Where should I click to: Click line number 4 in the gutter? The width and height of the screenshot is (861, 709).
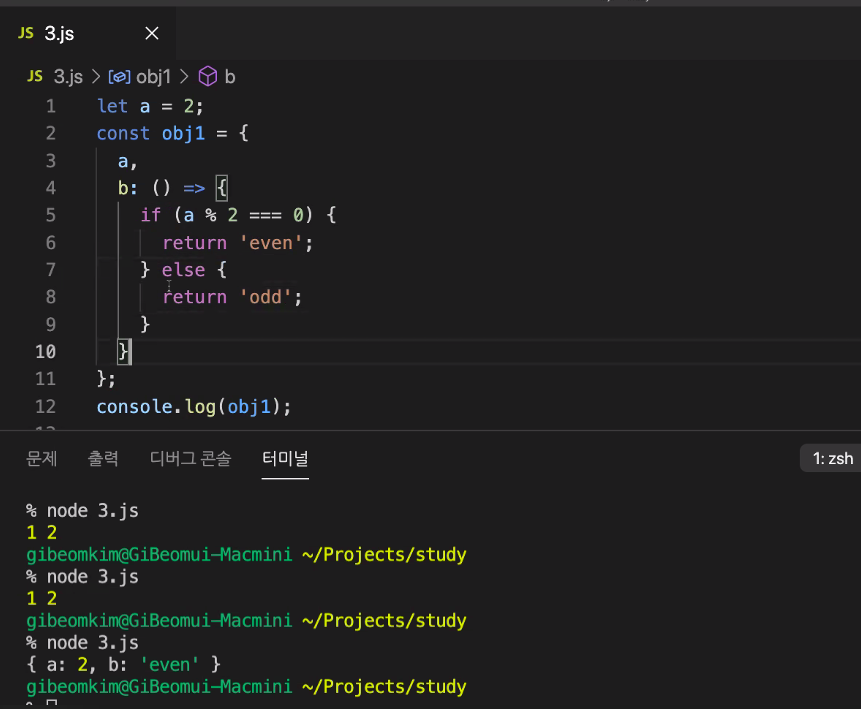(x=51, y=188)
